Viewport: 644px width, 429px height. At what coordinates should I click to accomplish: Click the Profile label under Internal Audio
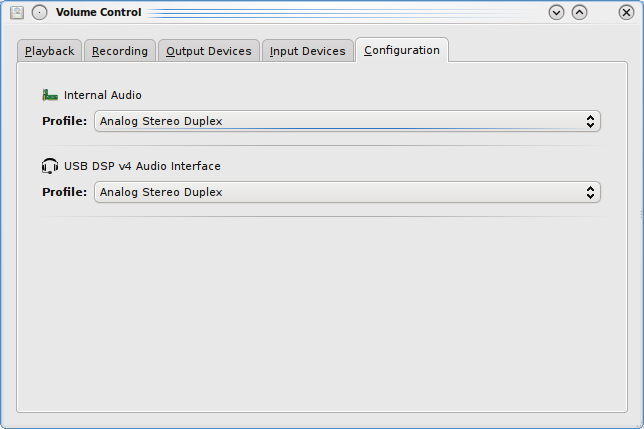point(64,121)
